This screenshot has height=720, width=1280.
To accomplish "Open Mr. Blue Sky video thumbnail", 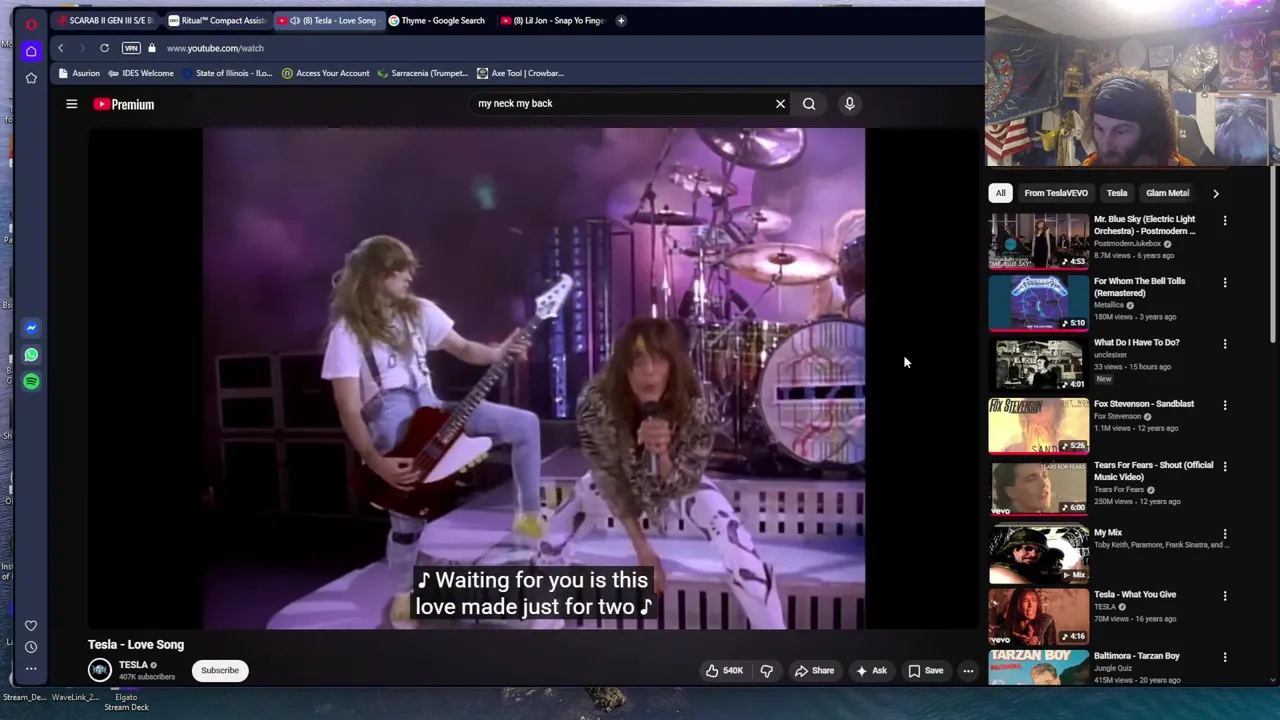I will coord(1039,241).
